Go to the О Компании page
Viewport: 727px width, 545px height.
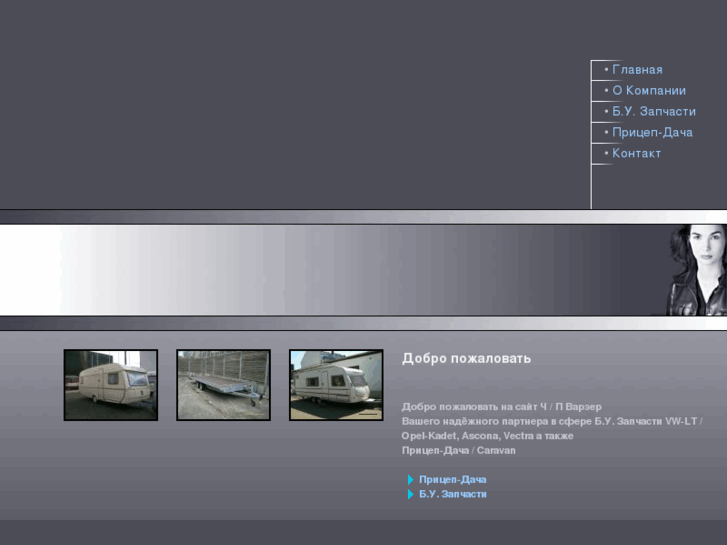tap(649, 91)
